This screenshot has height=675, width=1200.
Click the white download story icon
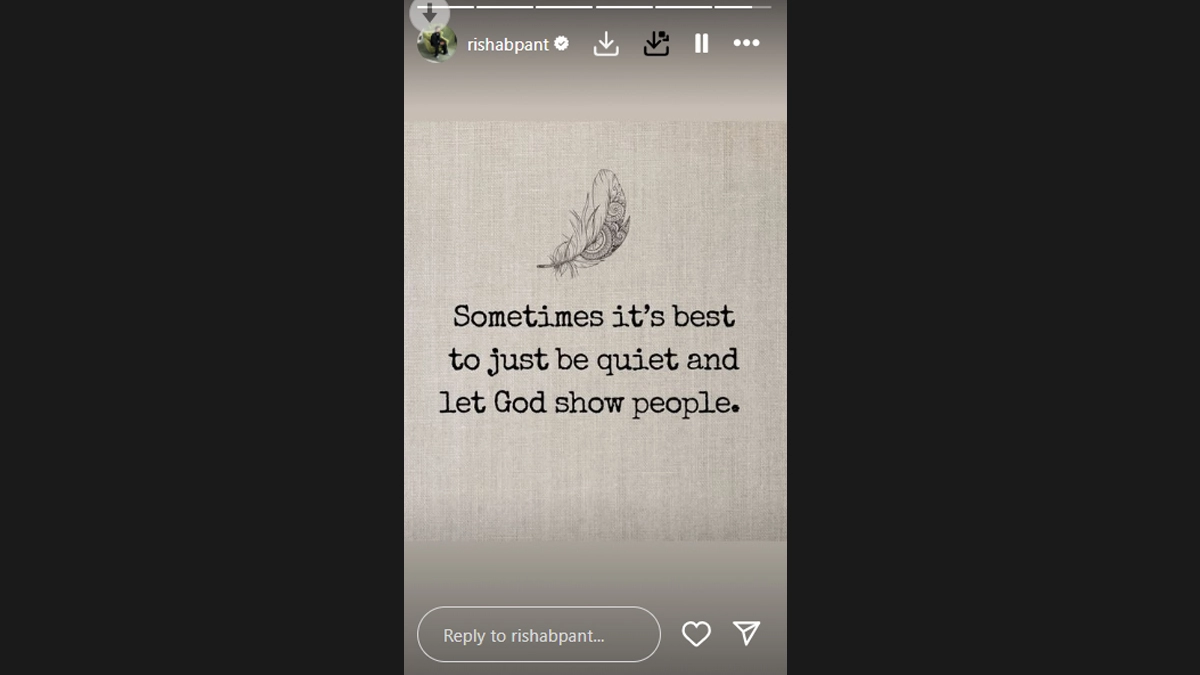pos(606,43)
